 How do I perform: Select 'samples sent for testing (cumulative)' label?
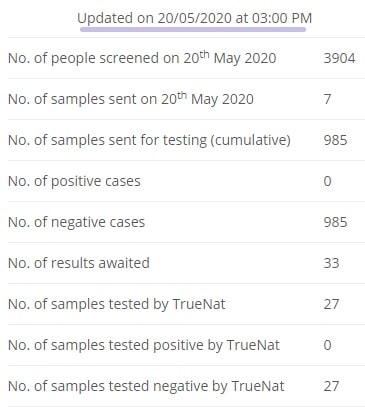coord(149,140)
